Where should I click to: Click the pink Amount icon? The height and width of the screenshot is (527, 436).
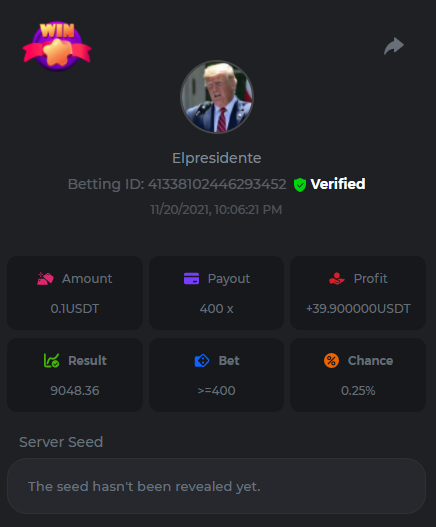click(x=45, y=279)
